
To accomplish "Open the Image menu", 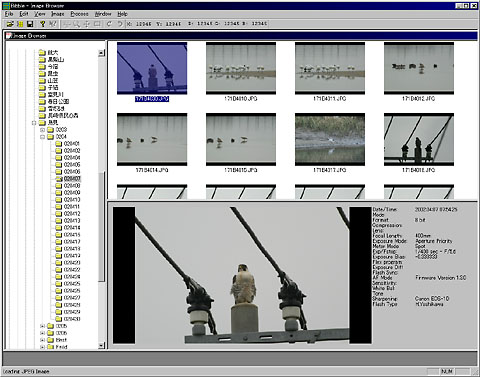I will 58,14.
